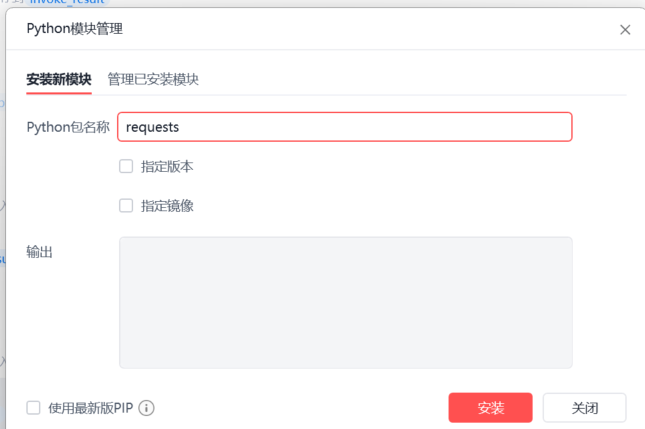Click the Python包名称 input field
The image size is (645, 429).
344,127
